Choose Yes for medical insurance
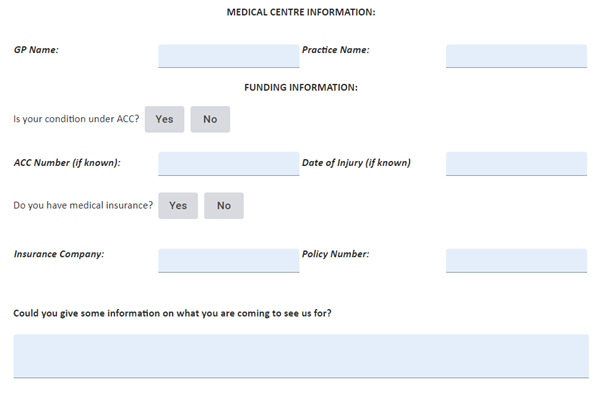The height and width of the screenshot is (401, 602). point(178,206)
